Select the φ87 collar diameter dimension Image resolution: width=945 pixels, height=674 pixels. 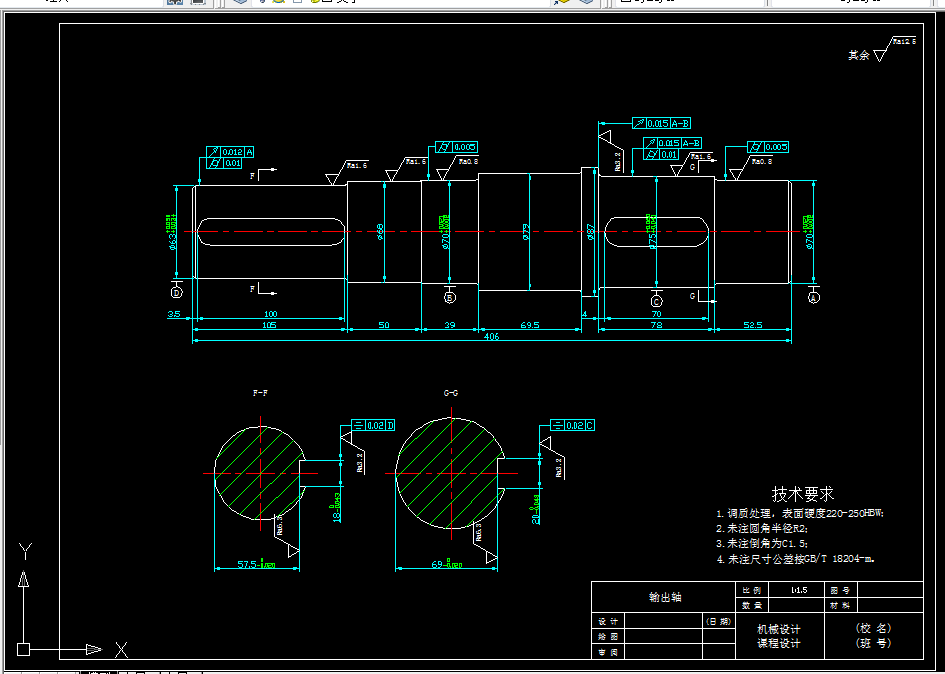[x=591, y=233]
